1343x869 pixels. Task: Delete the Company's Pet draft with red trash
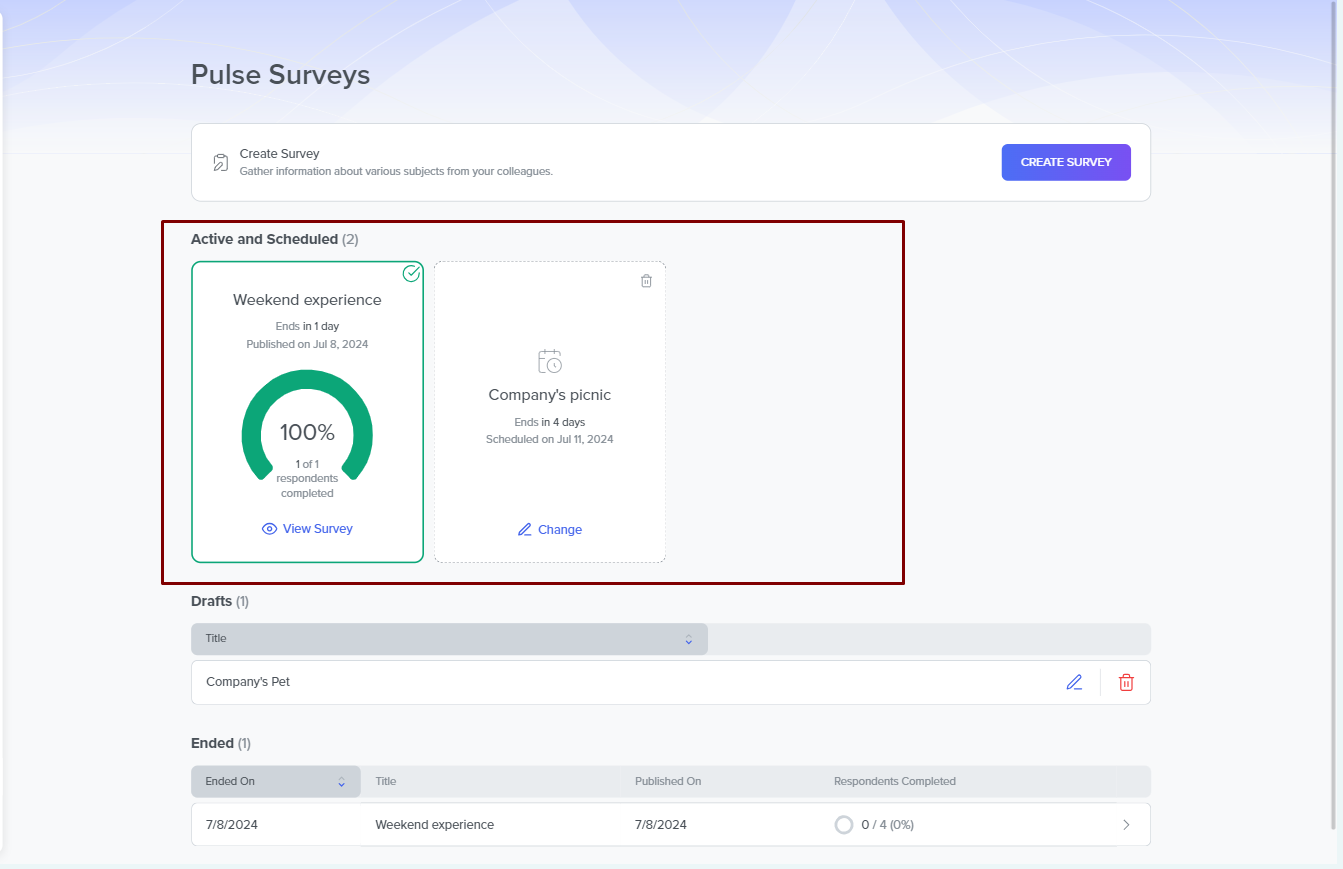click(x=1126, y=683)
